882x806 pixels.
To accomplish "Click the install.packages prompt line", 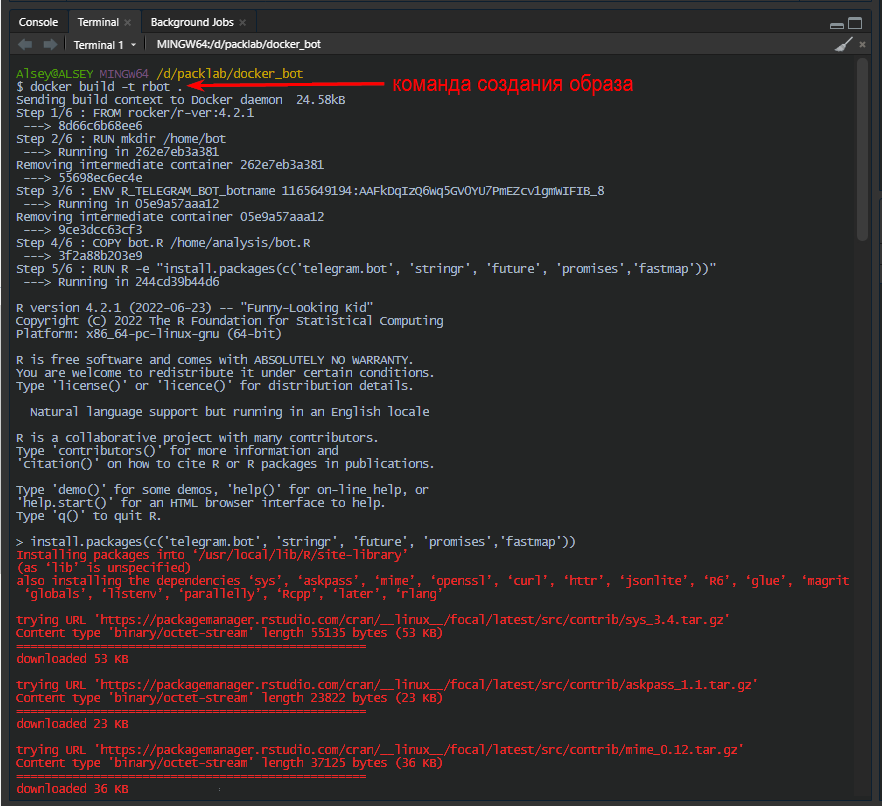I will (300, 541).
